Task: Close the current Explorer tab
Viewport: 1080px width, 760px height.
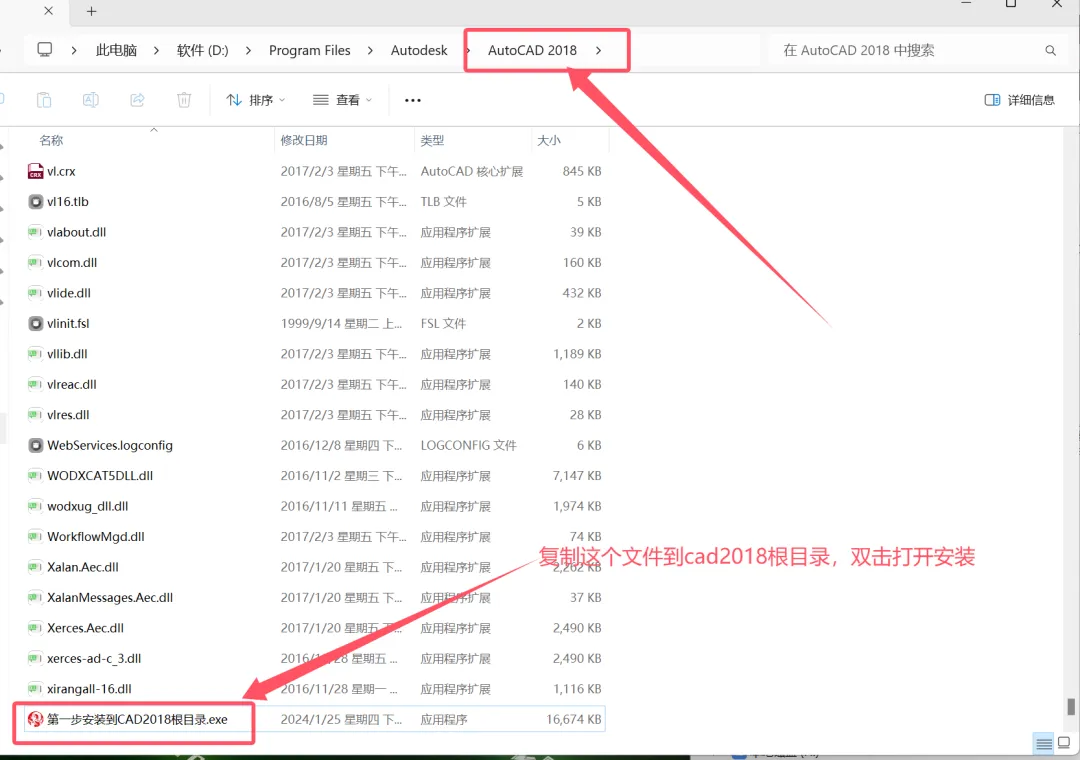Action: point(48,11)
